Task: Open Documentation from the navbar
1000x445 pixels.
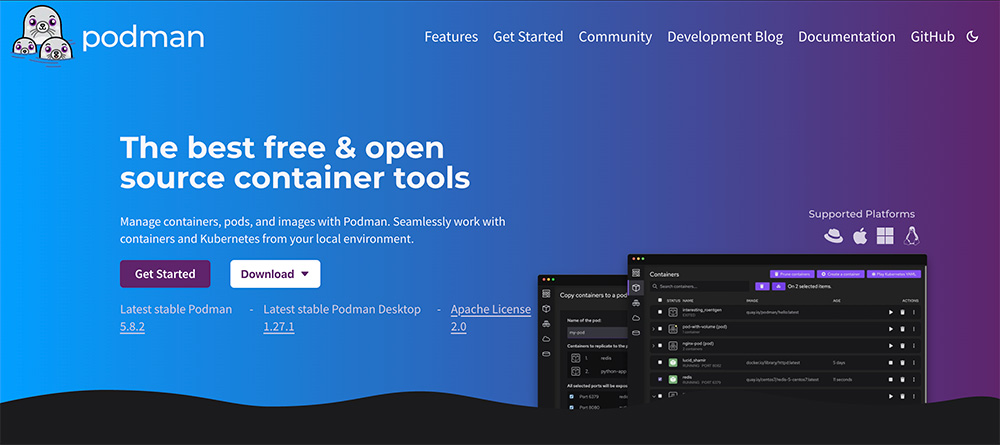Action: coord(846,37)
